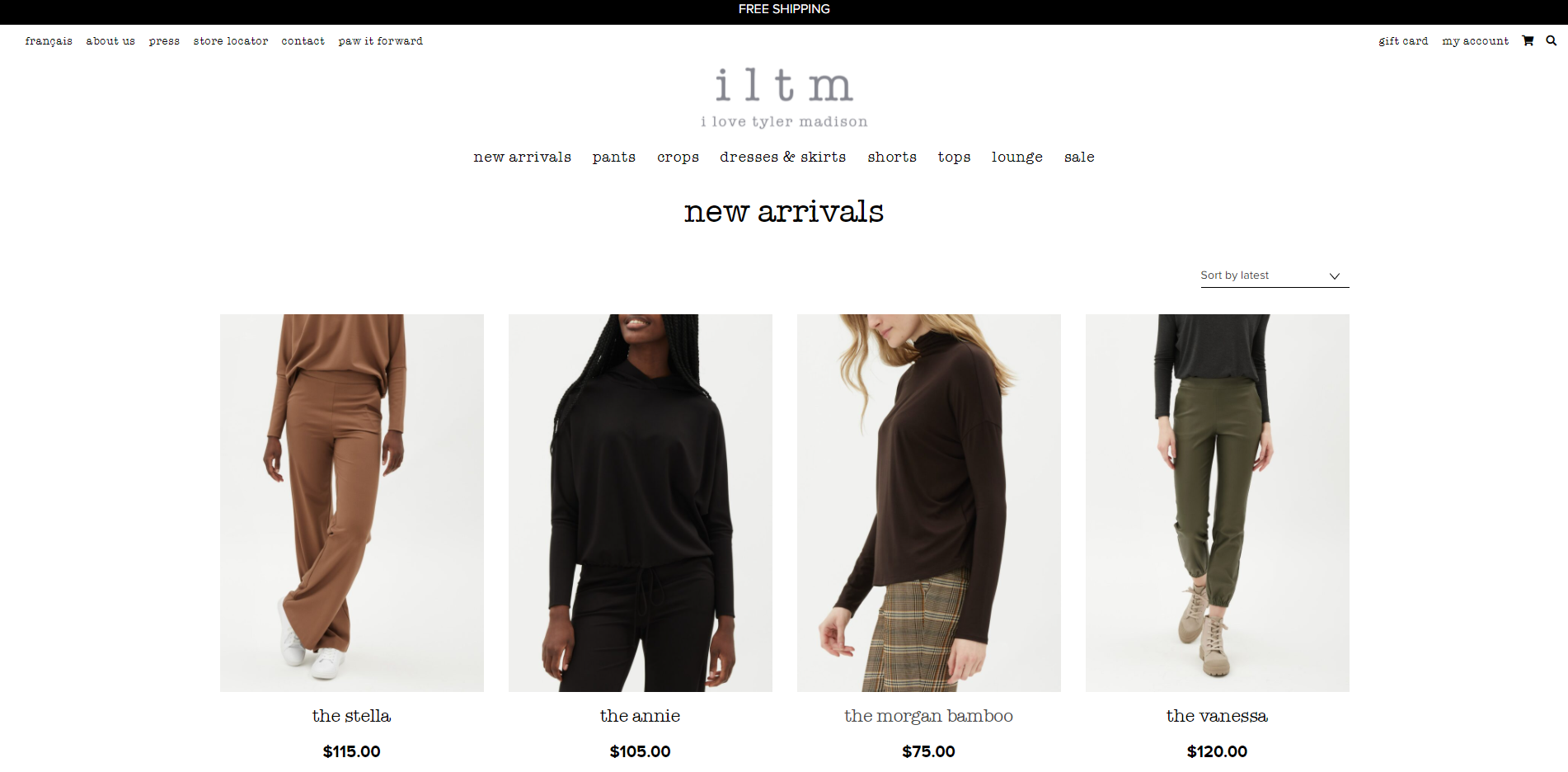Screen dimensions: 1568x772
Task: Open the annie product image
Action: coord(641,503)
